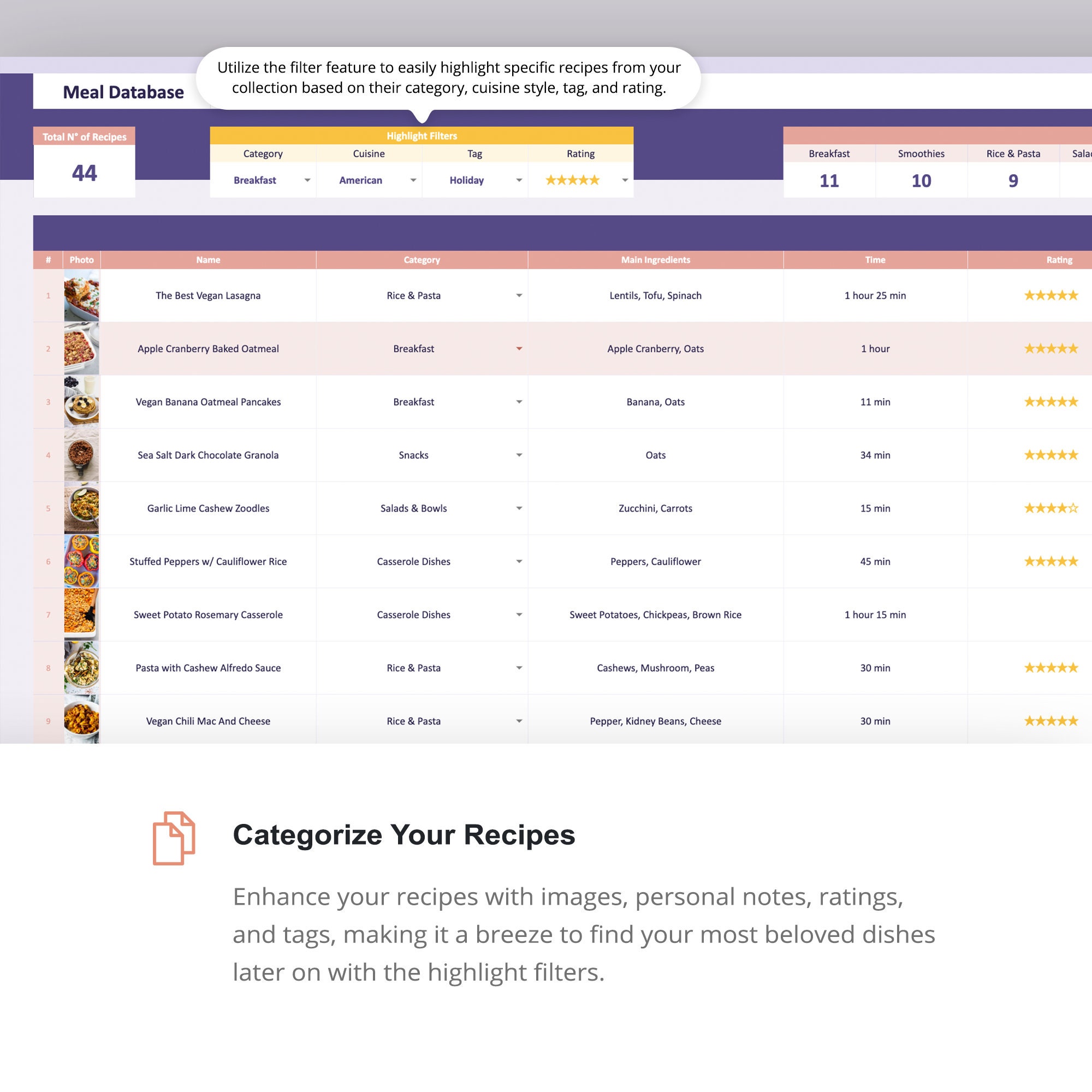Open the Snacks category dropdown for Sea Salt Dark Chocolate Granola
This screenshot has height=1092, width=1092.
point(519,455)
